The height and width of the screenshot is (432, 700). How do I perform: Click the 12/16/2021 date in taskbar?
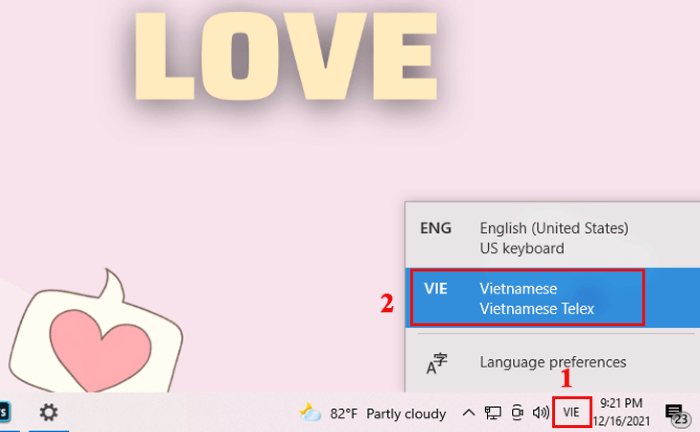coord(622,421)
